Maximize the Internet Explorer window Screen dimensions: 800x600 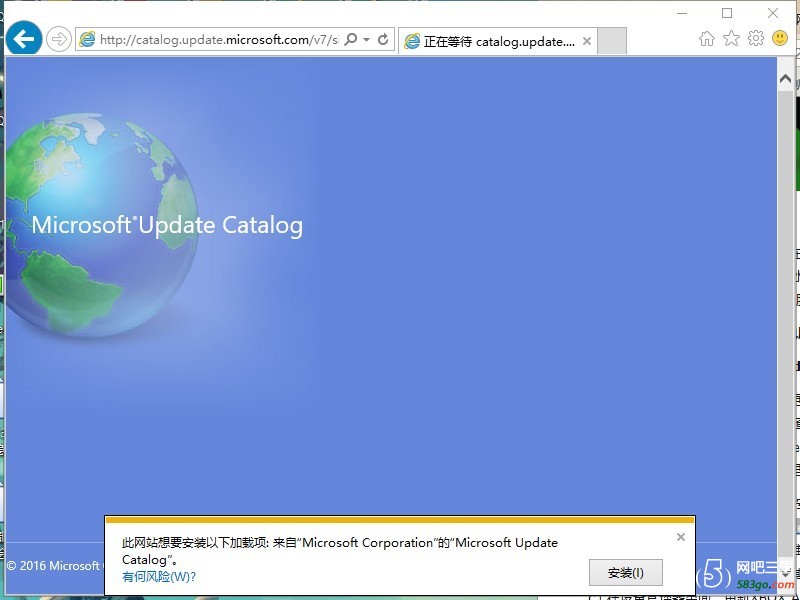[x=727, y=13]
